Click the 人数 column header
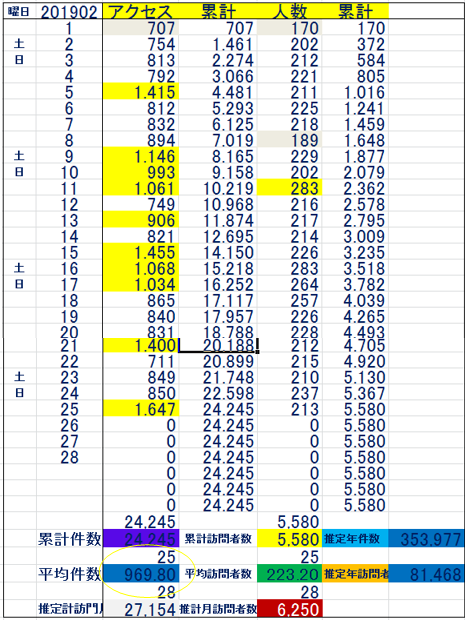465x620 pixels. coord(289,11)
